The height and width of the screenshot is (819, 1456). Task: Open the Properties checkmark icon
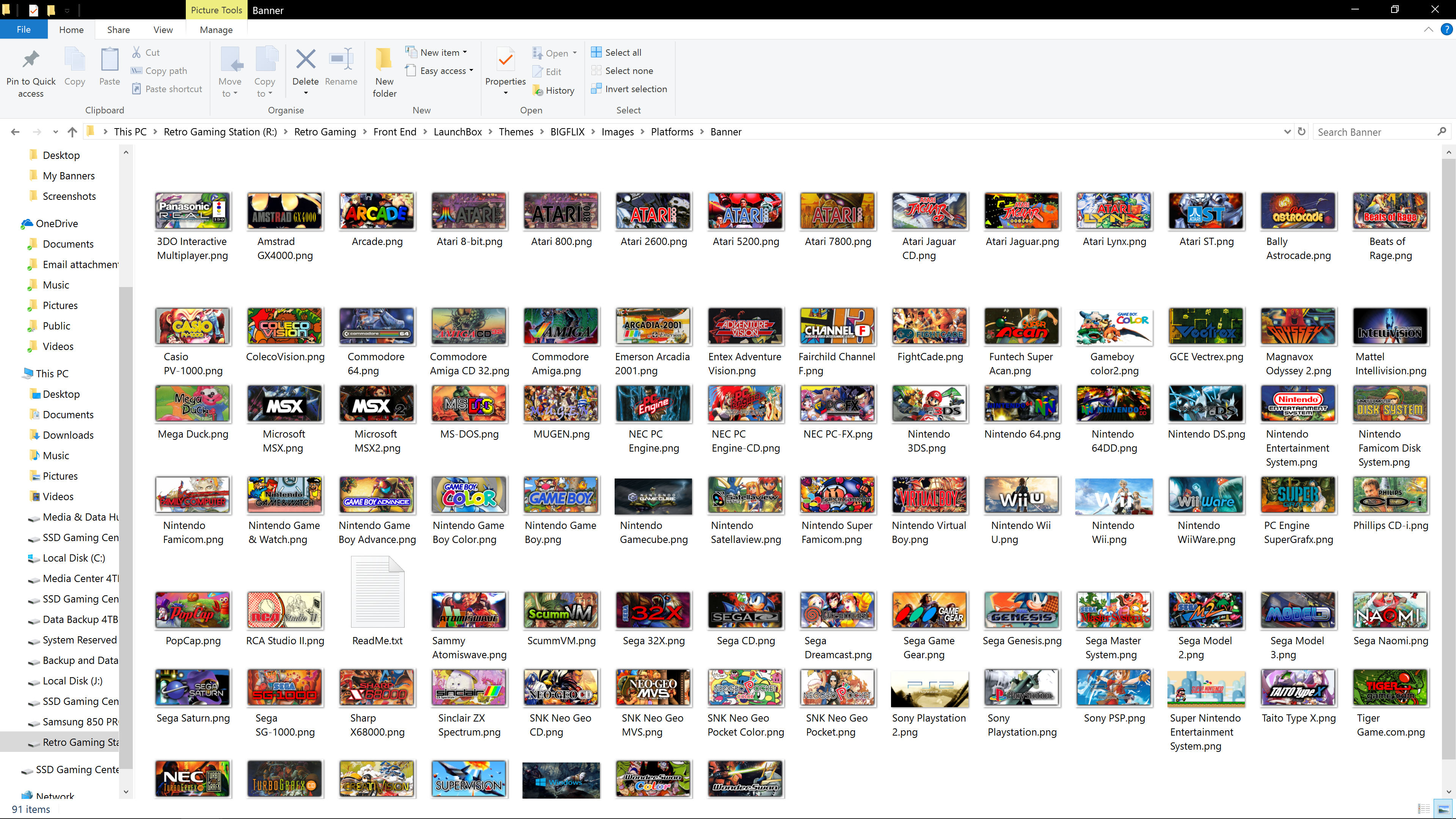pyautogui.click(x=505, y=60)
